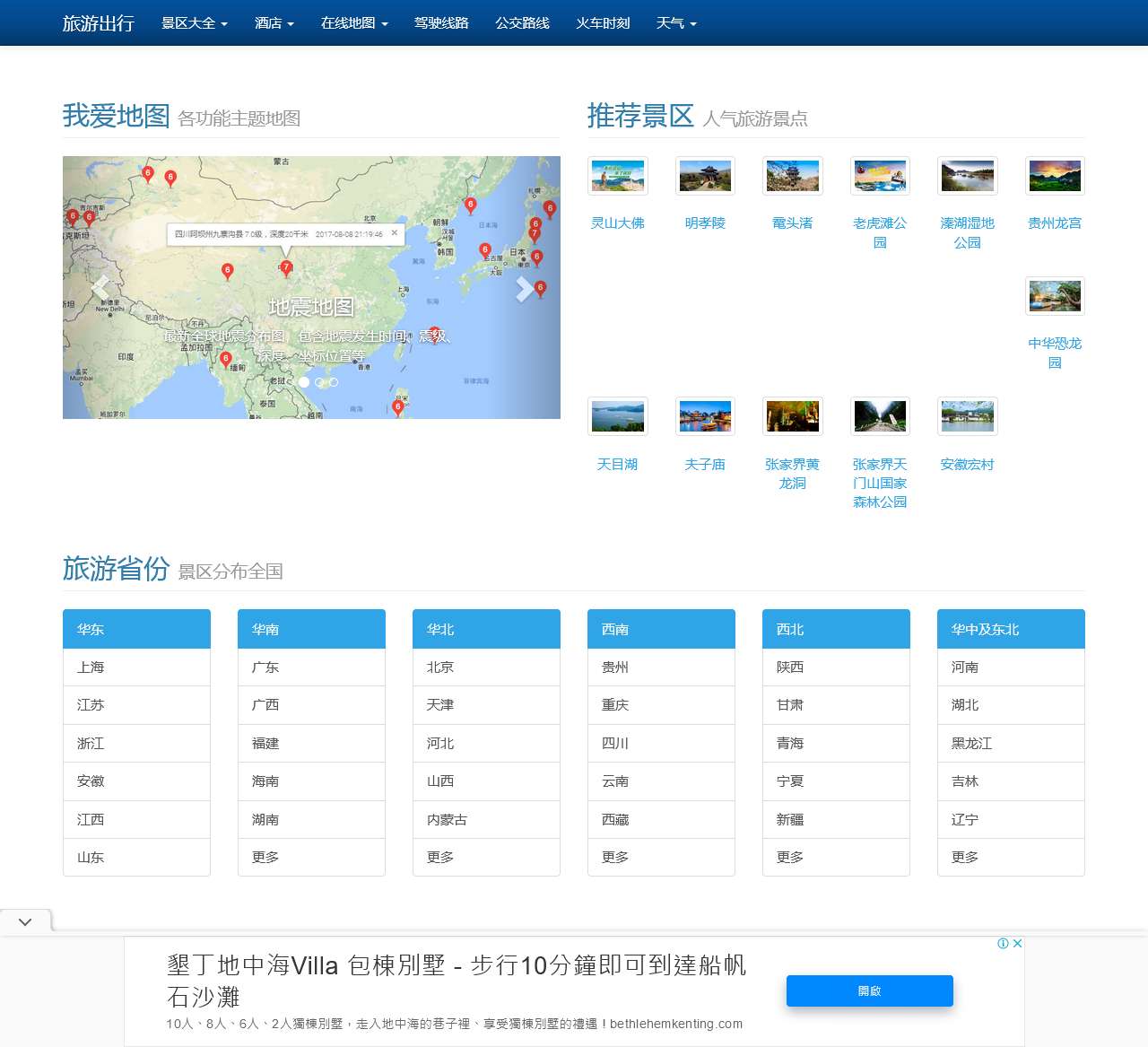The height and width of the screenshot is (1047, 1148).
Task: Open the 溱湖湿地公园 thumbnail image
Action: 968,176
